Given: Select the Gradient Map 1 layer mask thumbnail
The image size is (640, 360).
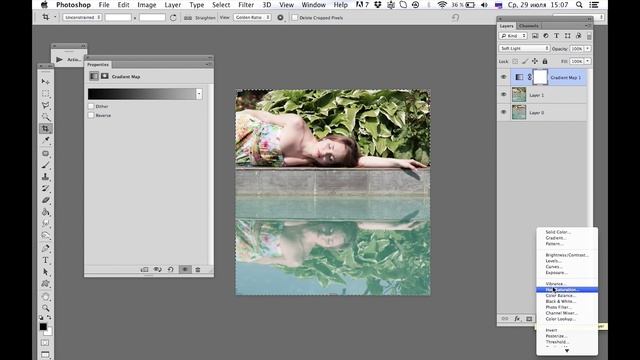Looking at the screenshot, I should [x=540, y=77].
